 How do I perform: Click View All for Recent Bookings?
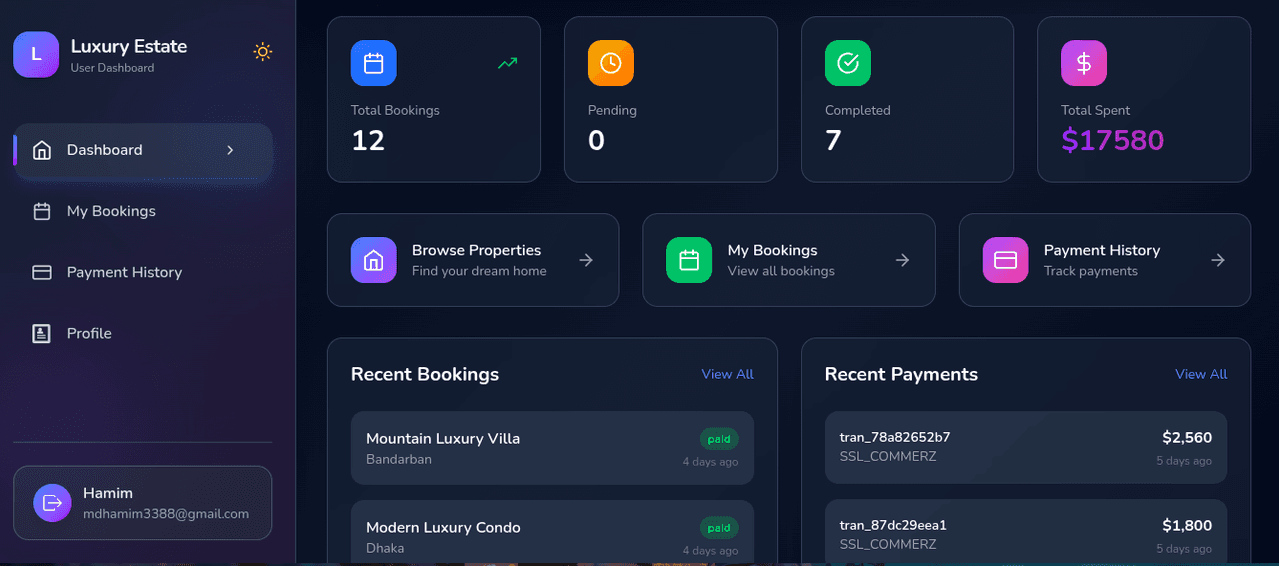[x=727, y=374]
